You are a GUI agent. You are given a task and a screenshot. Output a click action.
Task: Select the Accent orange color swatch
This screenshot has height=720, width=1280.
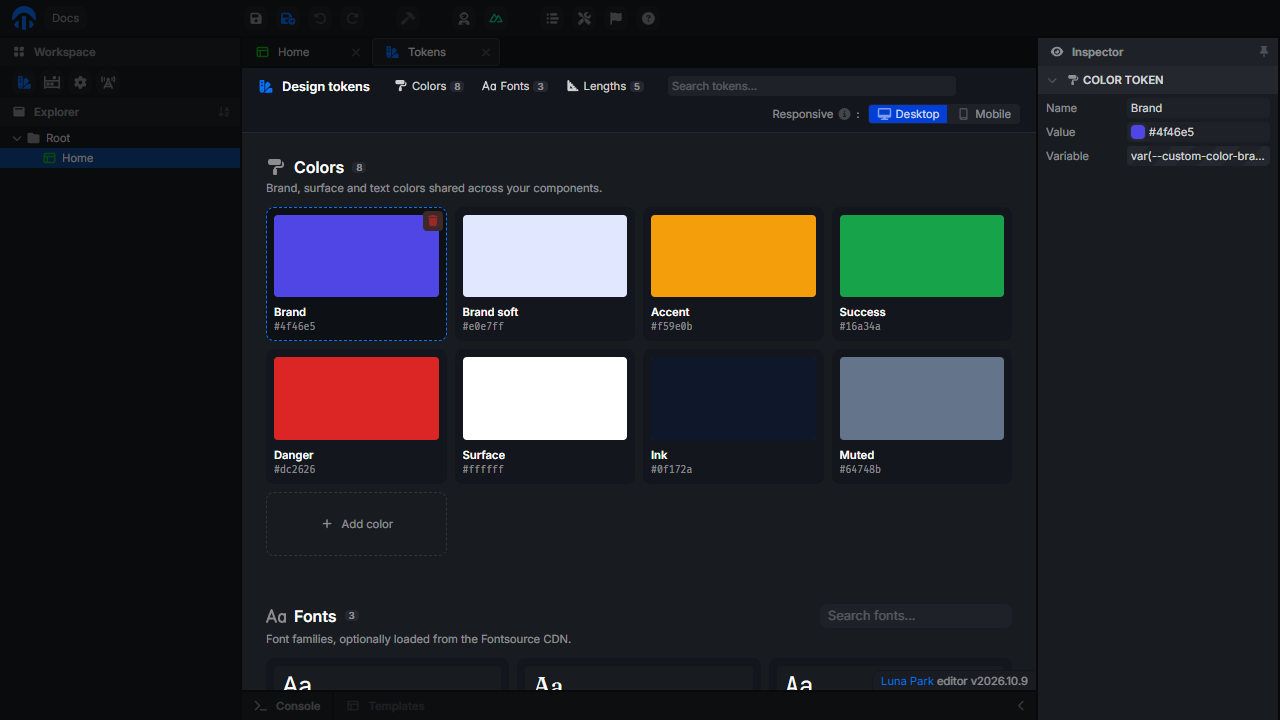pyautogui.click(x=733, y=256)
